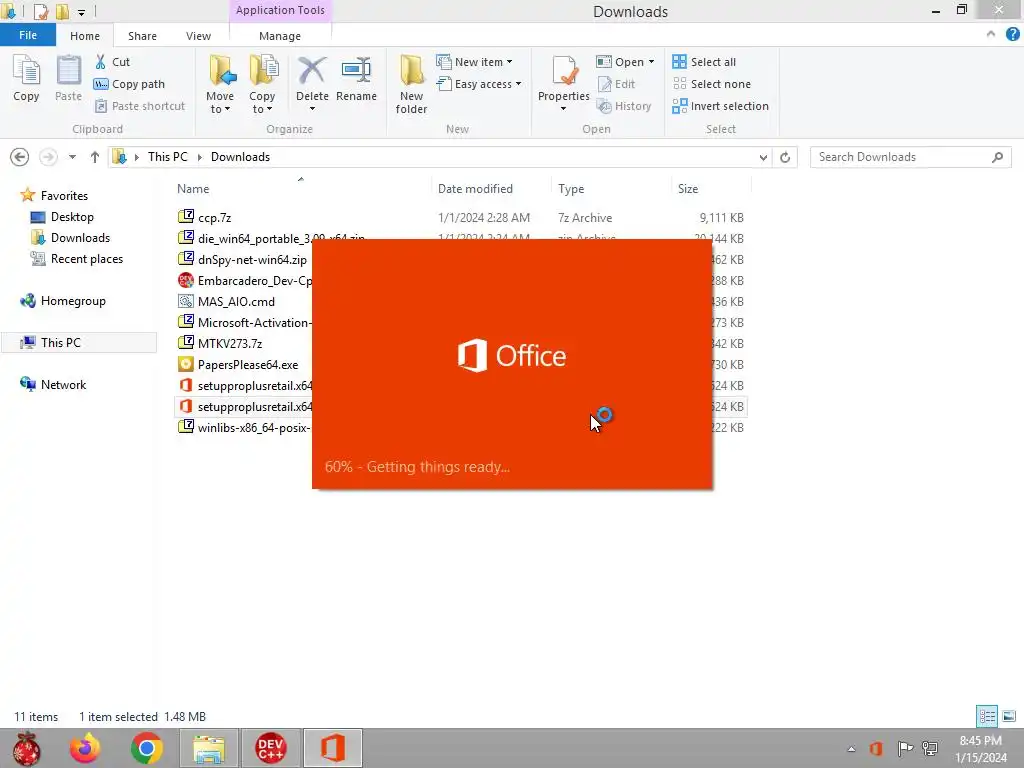Click Paste shortcut in the ribbon
The image size is (1024, 768).
(x=140, y=106)
